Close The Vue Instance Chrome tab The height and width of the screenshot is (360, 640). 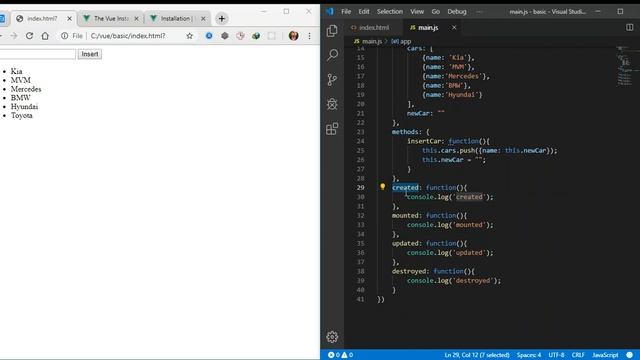(x=136, y=18)
